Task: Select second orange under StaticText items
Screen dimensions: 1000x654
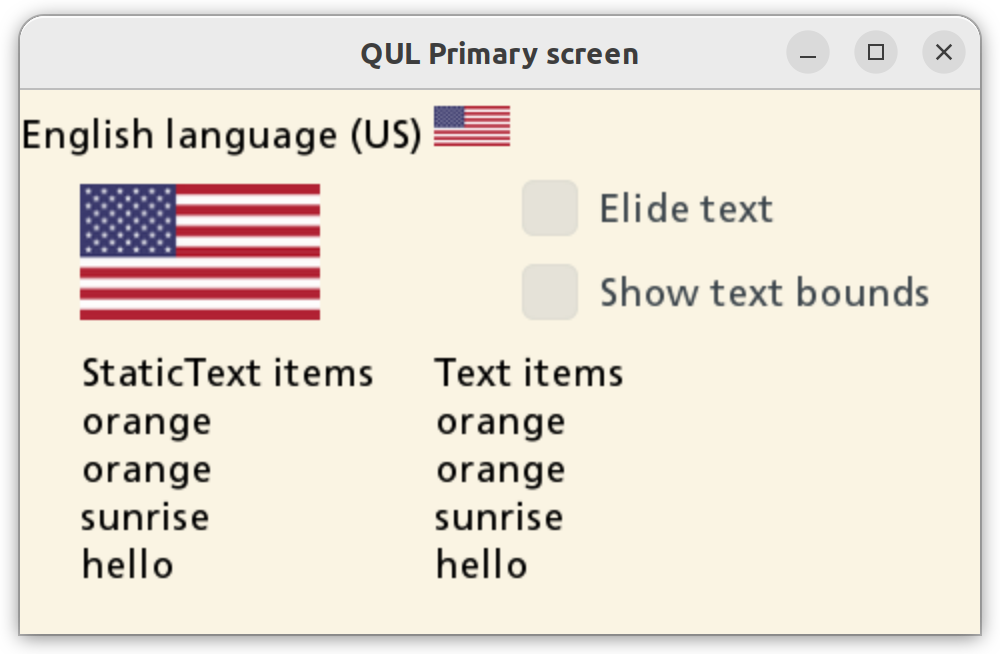Action: [147, 470]
